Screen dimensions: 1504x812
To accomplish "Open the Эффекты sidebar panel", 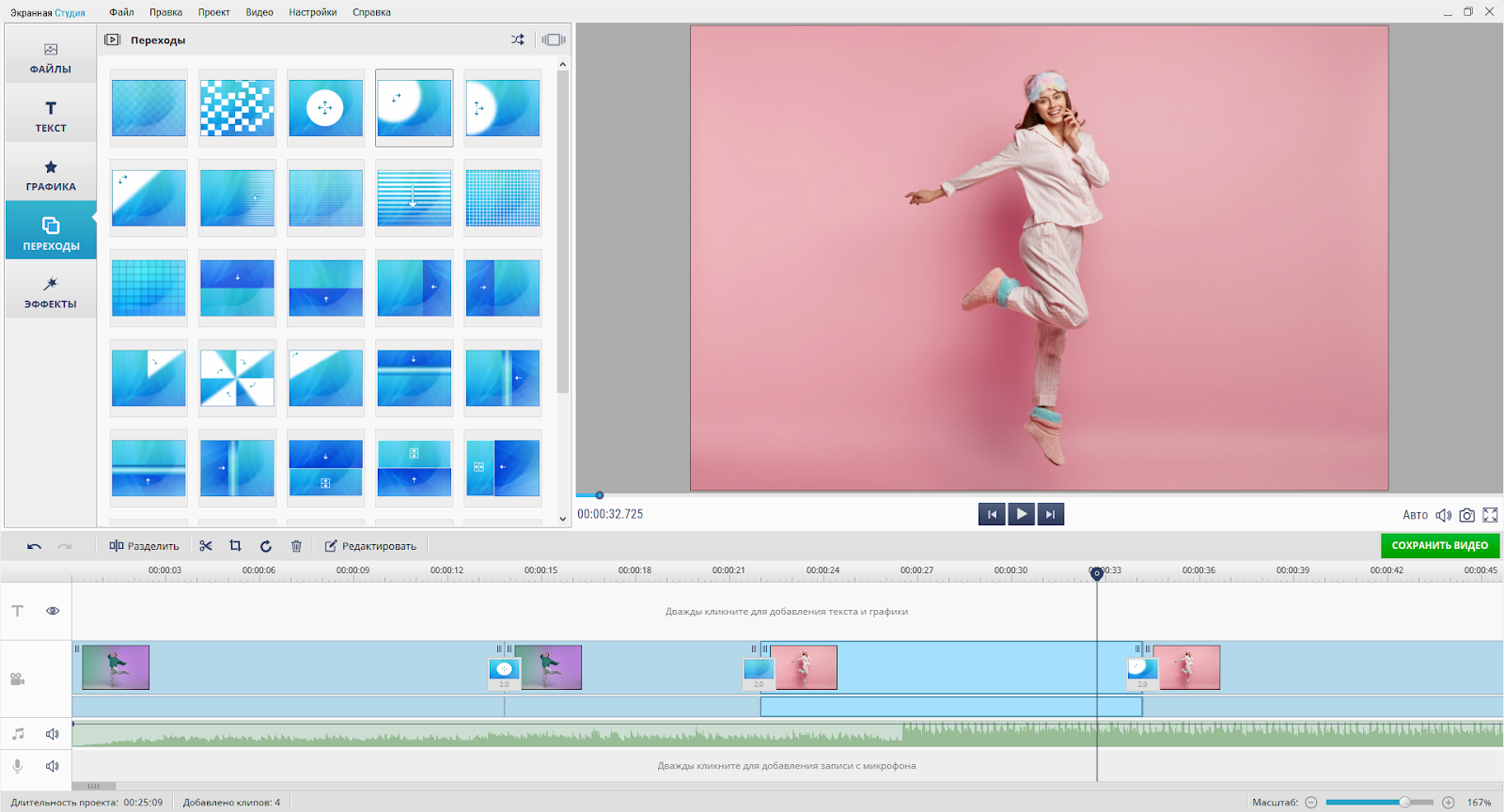I will (x=51, y=292).
